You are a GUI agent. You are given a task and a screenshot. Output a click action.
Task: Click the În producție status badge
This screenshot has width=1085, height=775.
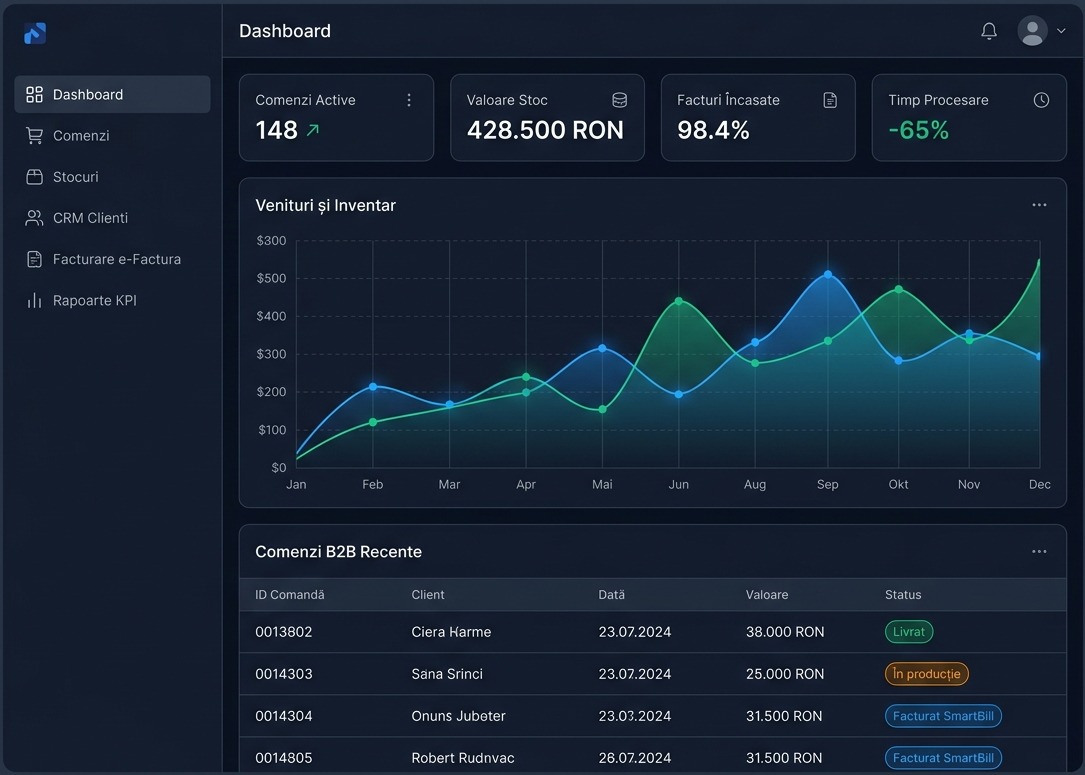927,674
